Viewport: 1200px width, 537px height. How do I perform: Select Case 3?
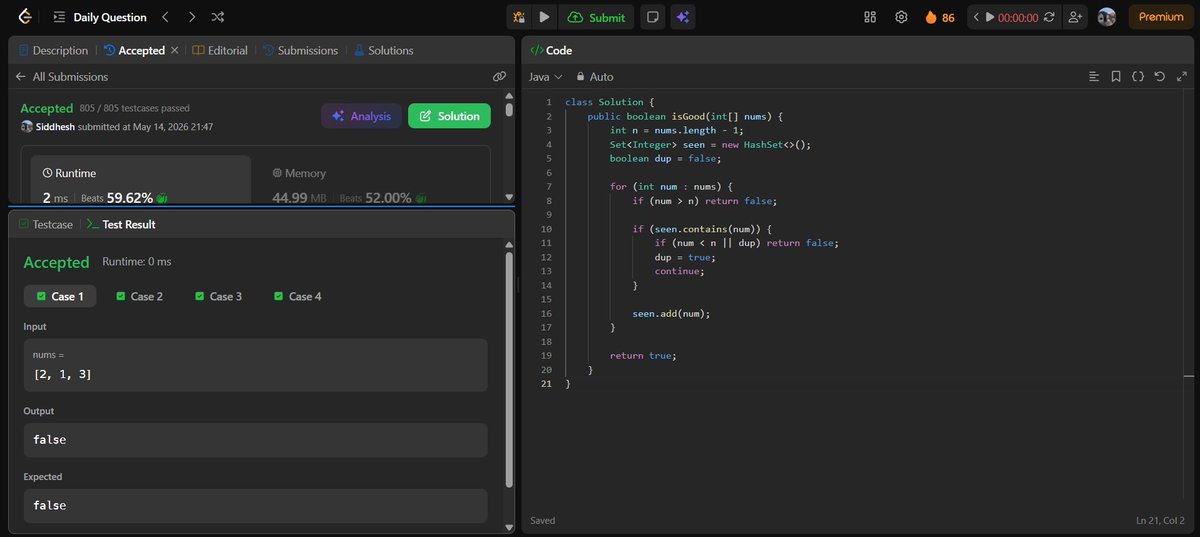(219, 296)
